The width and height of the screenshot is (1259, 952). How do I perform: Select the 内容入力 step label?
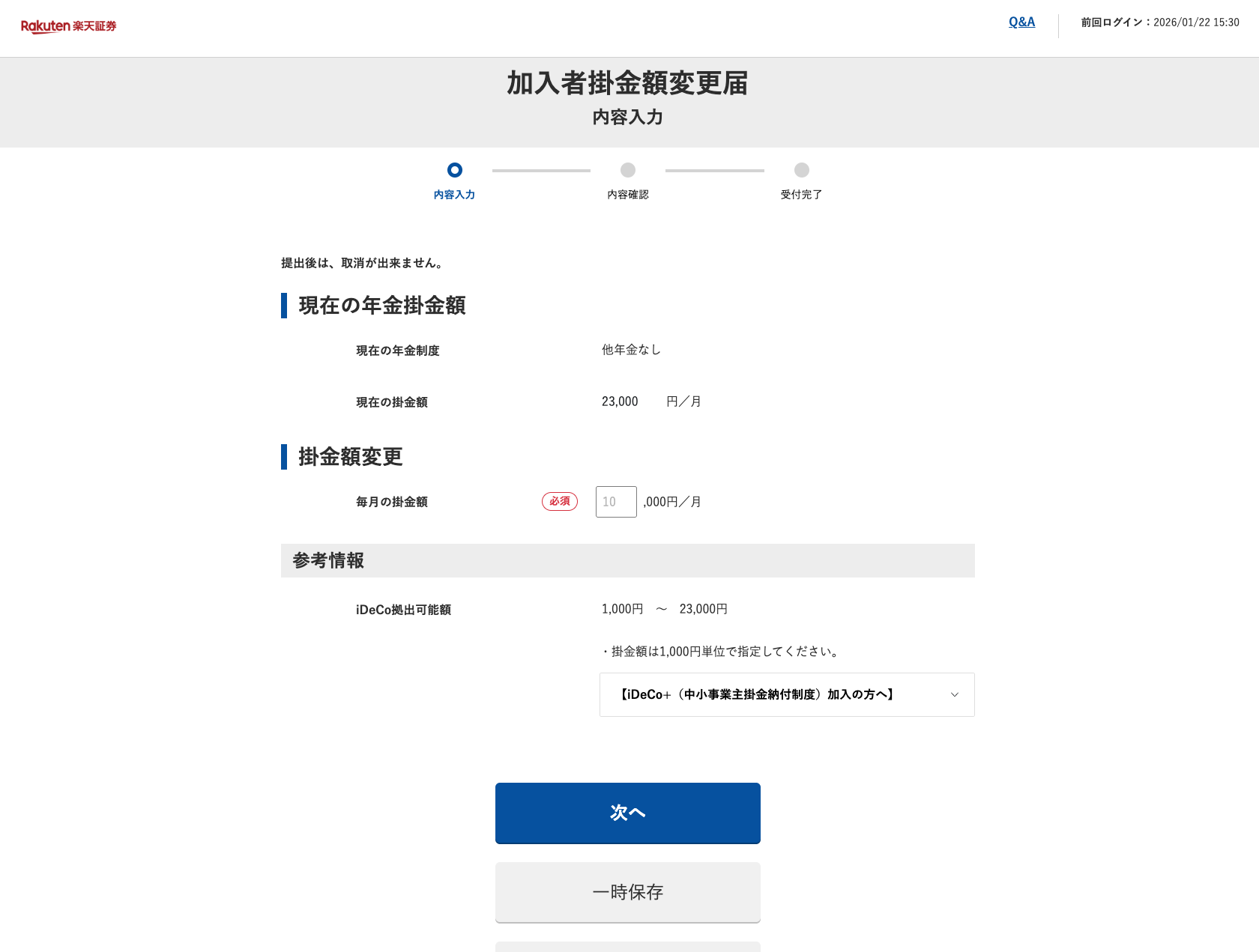454,195
